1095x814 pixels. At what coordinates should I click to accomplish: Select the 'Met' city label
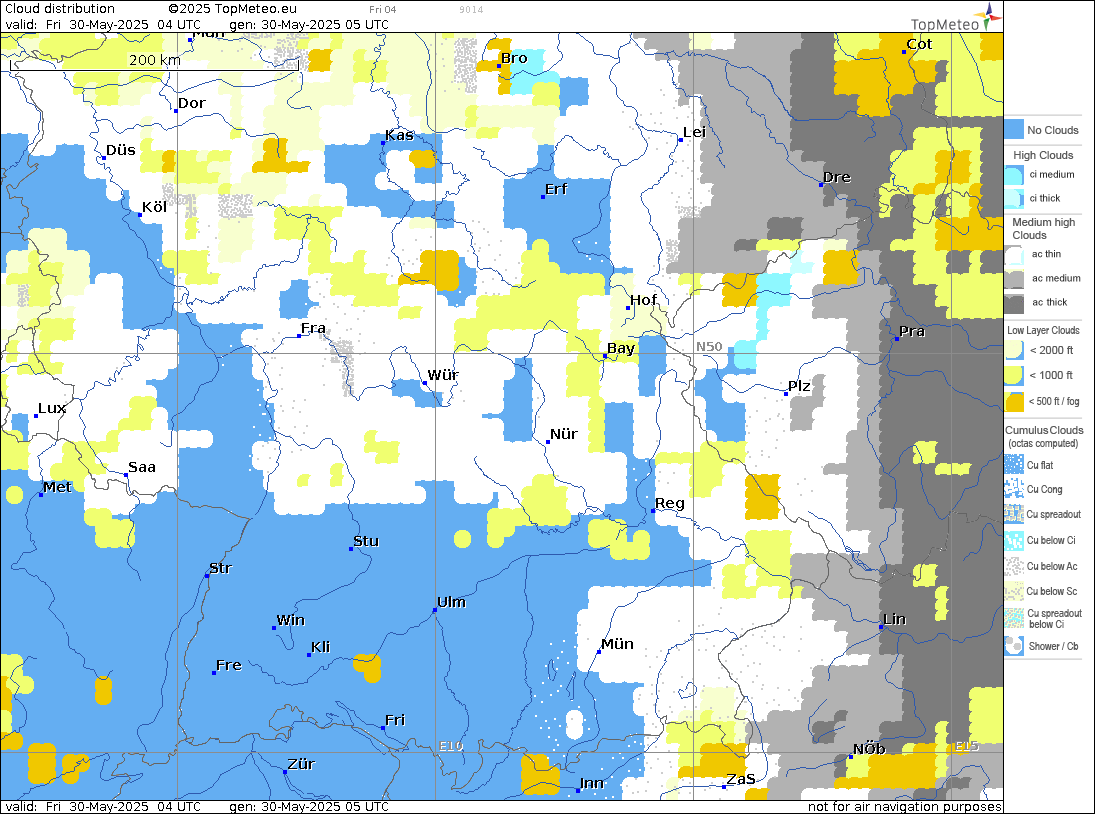(57, 487)
